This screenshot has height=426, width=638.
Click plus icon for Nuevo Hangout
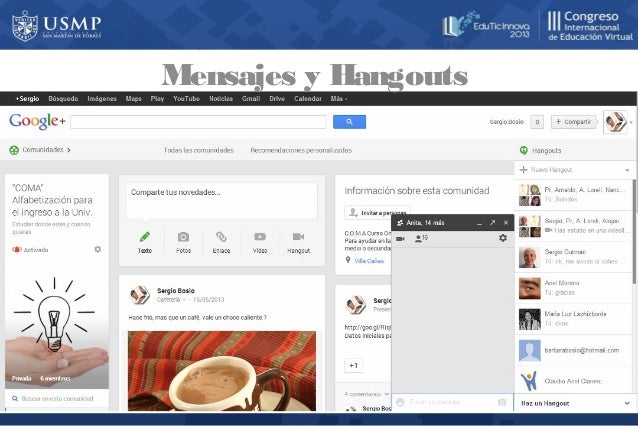point(524,170)
